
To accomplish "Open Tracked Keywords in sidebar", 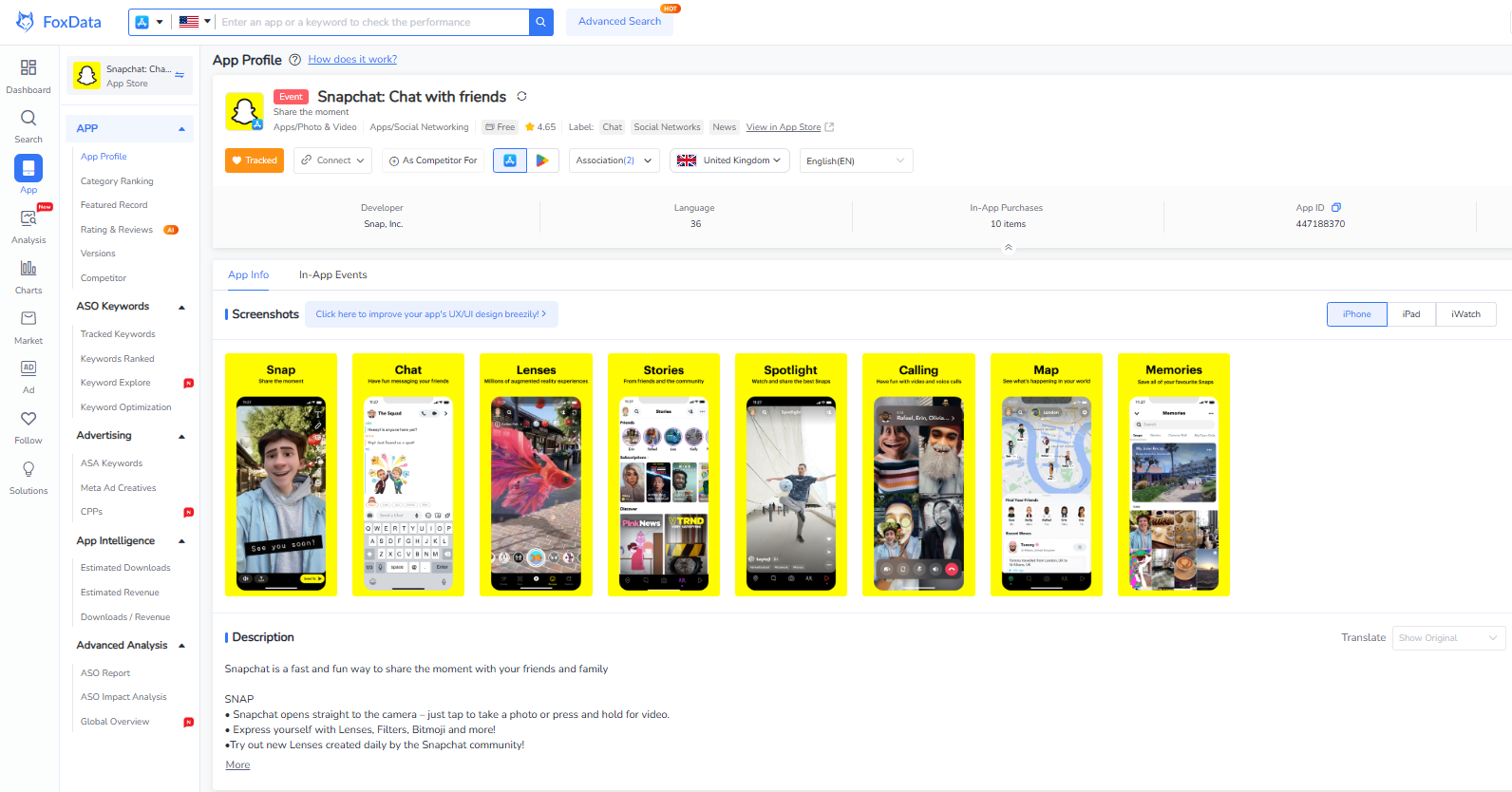I will [118, 334].
